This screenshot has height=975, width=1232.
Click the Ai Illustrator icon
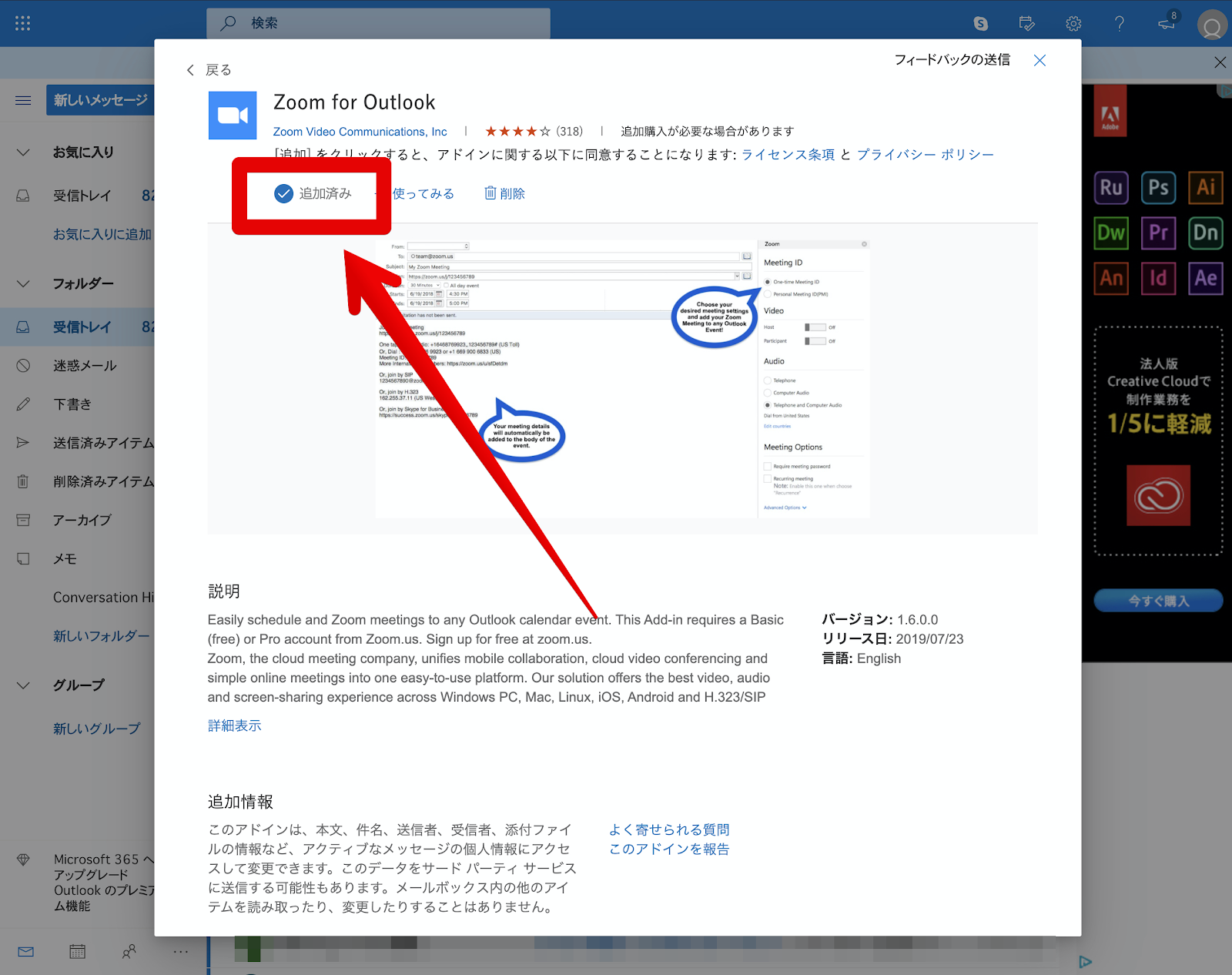point(1206,188)
